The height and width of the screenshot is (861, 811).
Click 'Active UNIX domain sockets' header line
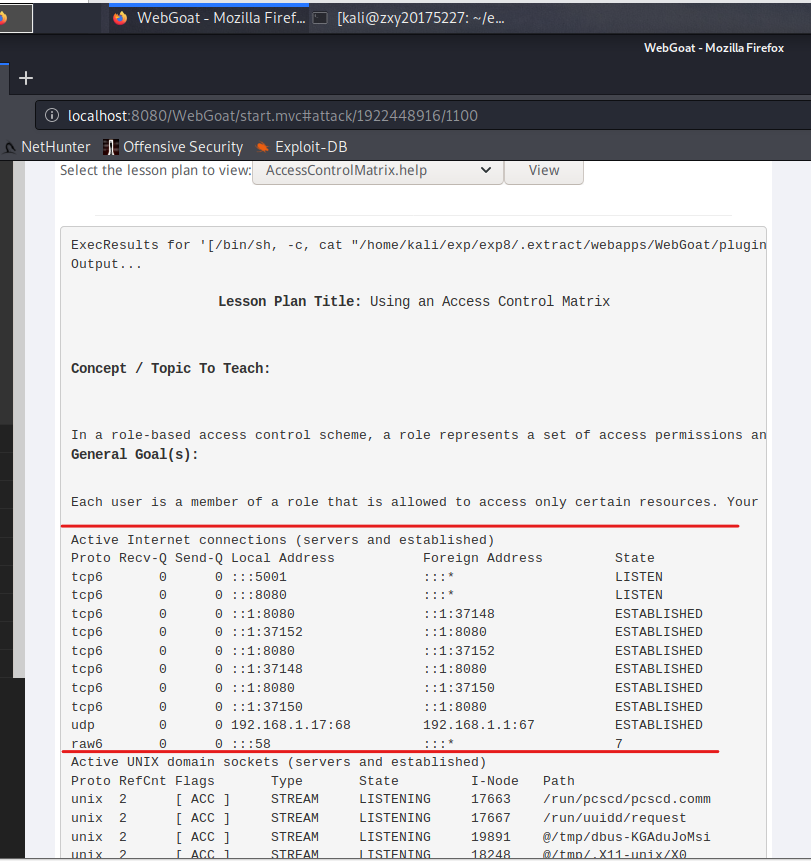(278, 762)
